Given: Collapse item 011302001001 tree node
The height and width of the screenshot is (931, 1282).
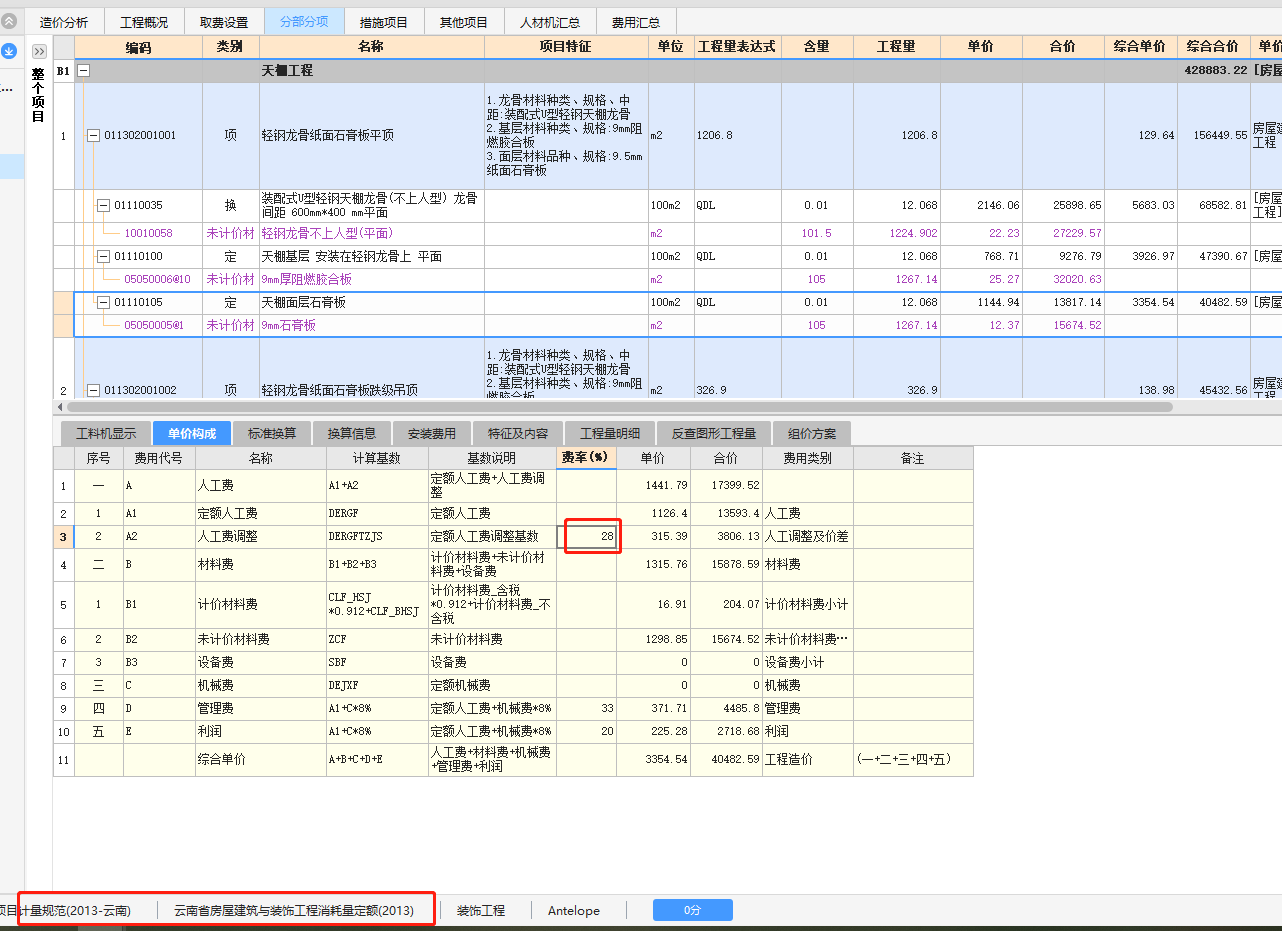Looking at the screenshot, I should click(x=93, y=136).
